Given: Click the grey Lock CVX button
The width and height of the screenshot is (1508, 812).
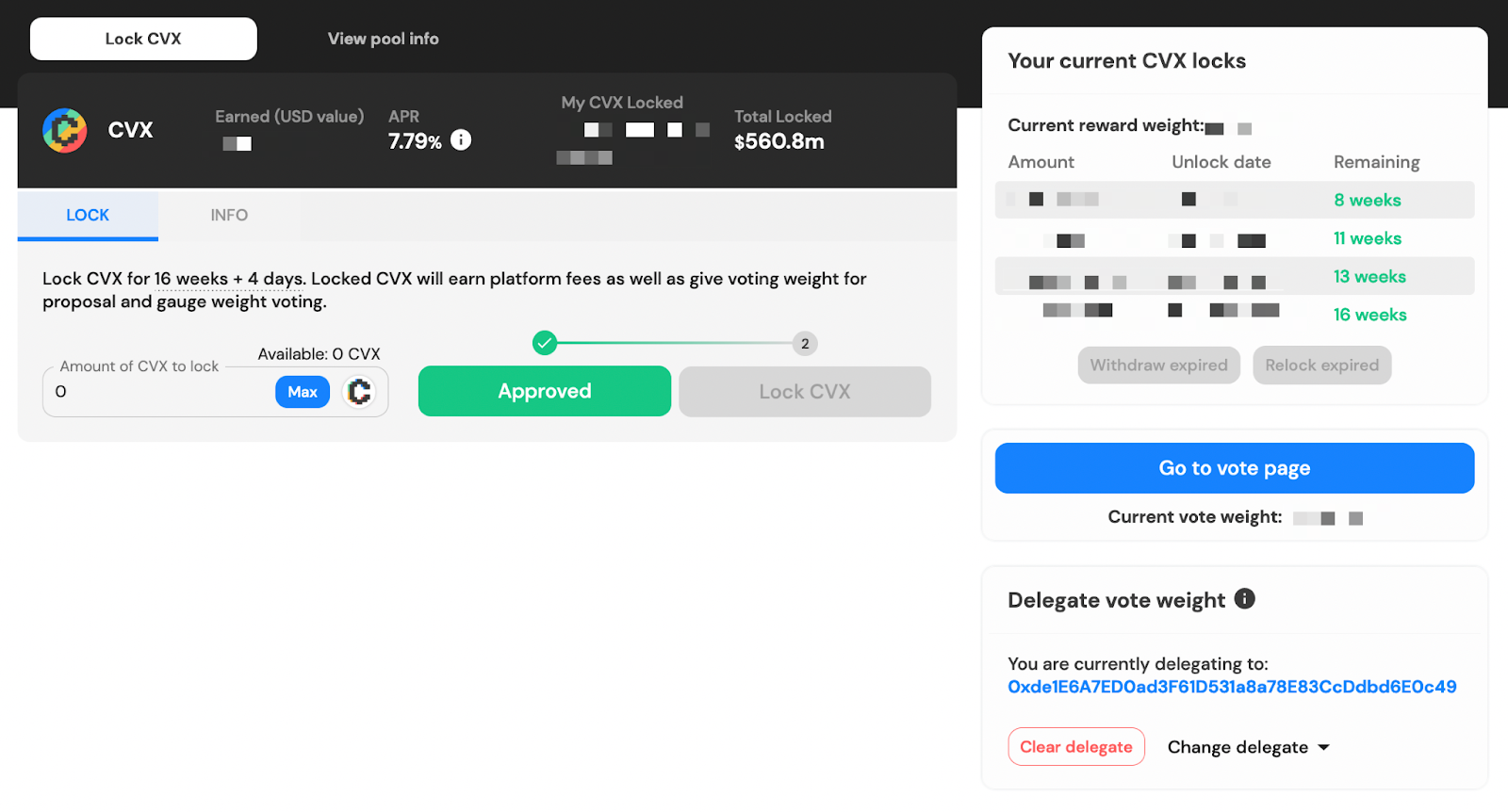Looking at the screenshot, I should [x=805, y=392].
